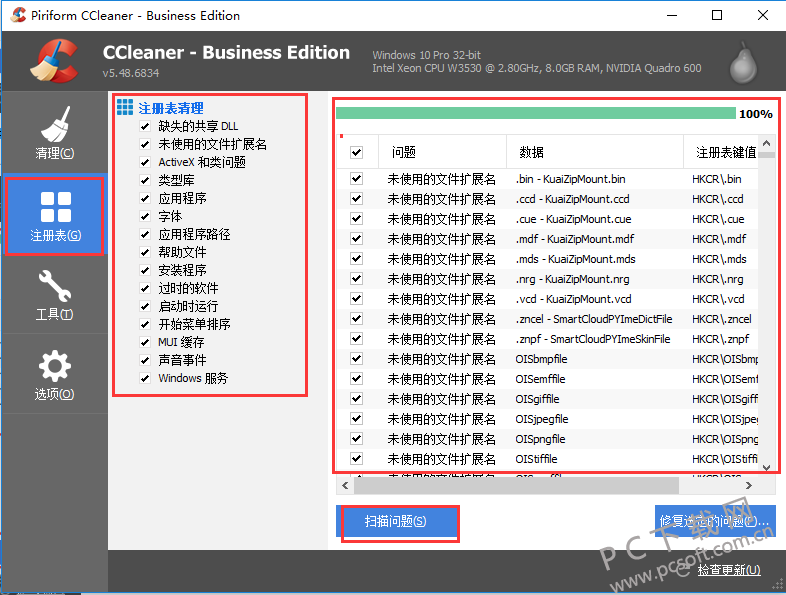Click the Piriform pear icon
Viewport: 786px width, 595px height.
(x=743, y=62)
